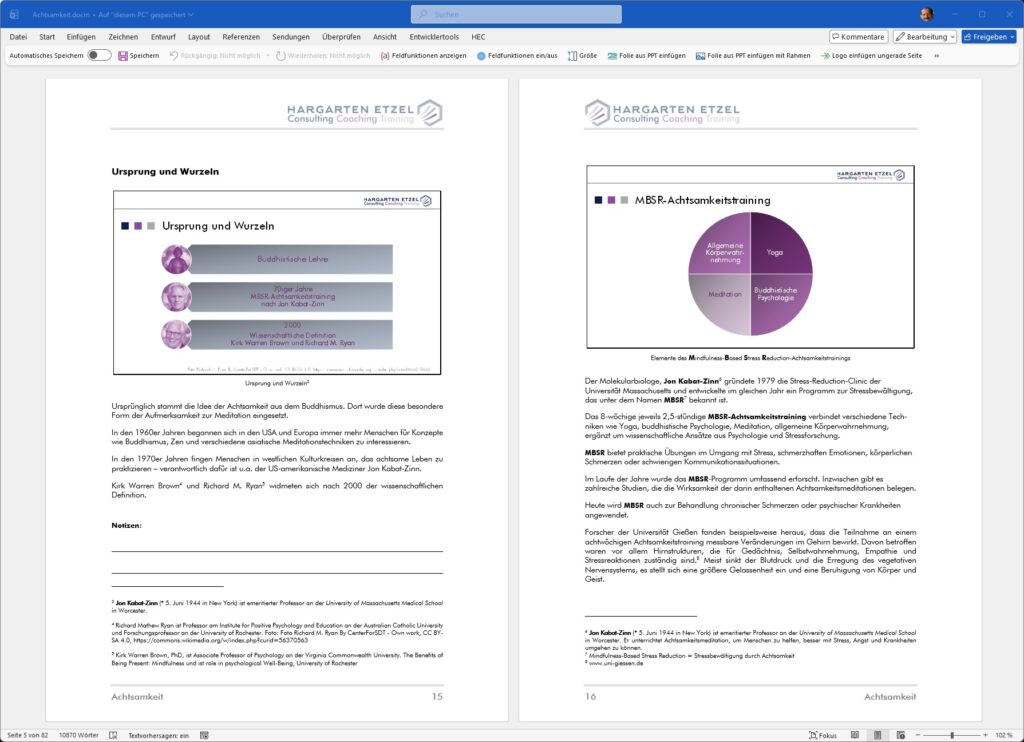Open the Referenzen ribbon tab
The image size is (1024, 742).
241,37
